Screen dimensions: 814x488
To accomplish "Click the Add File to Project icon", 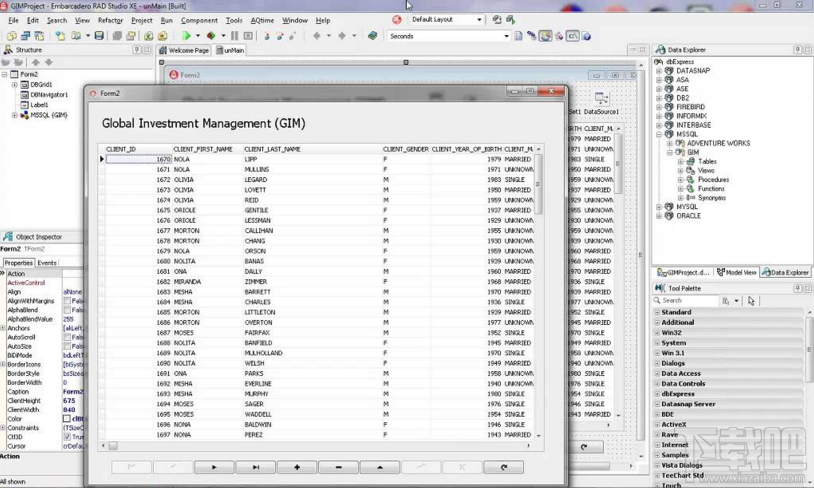I will pyautogui.click(x=148, y=36).
